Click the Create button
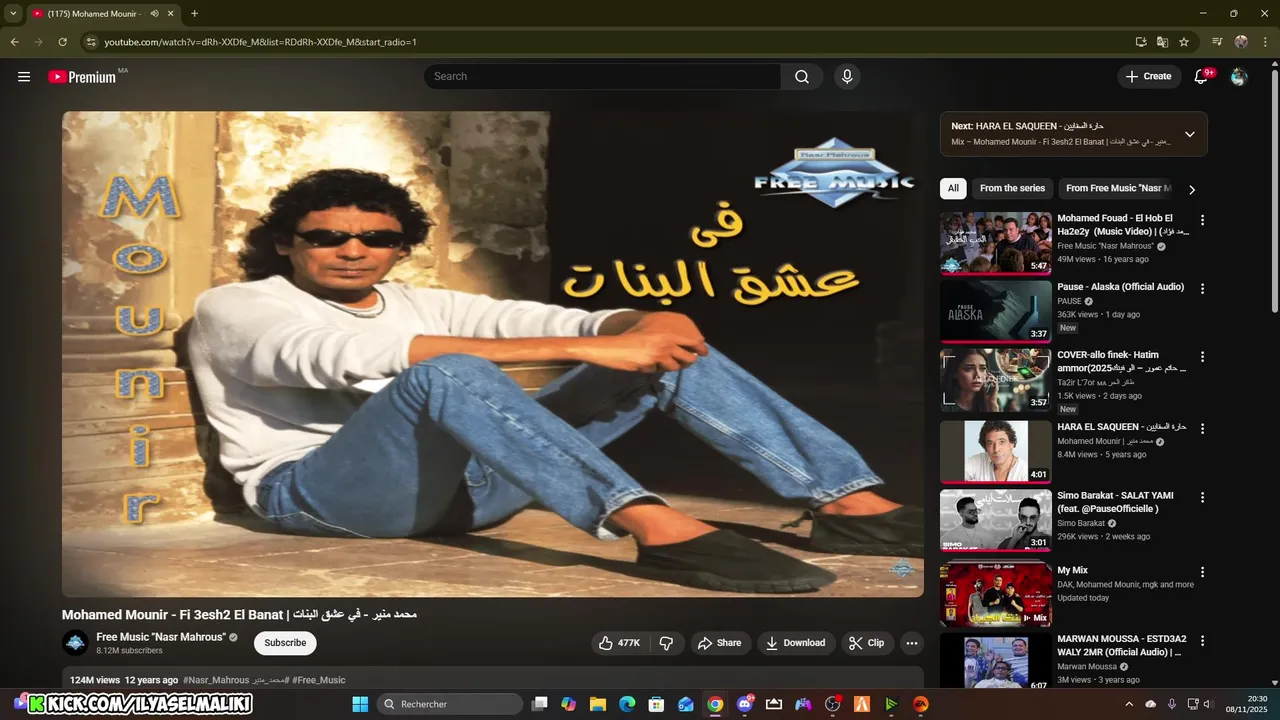The image size is (1280, 720). click(x=1149, y=77)
